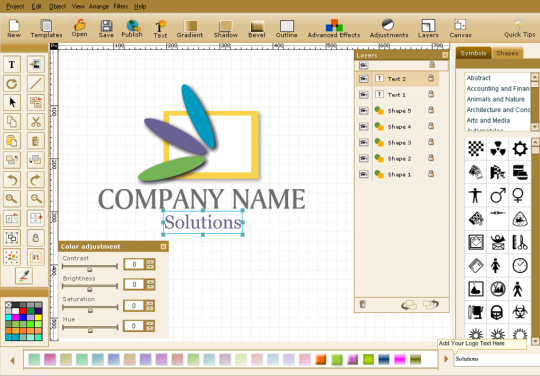Screen dimensions: 540x376
Task: Click the scissors cut tool
Action: tap(36, 122)
